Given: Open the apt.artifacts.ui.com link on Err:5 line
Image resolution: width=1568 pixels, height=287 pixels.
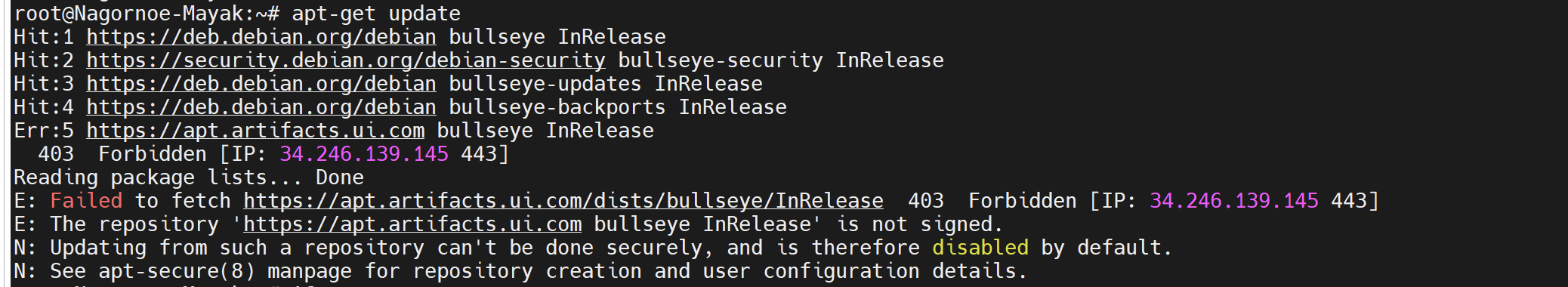Looking at the screenshot, I should click(255, 131).
